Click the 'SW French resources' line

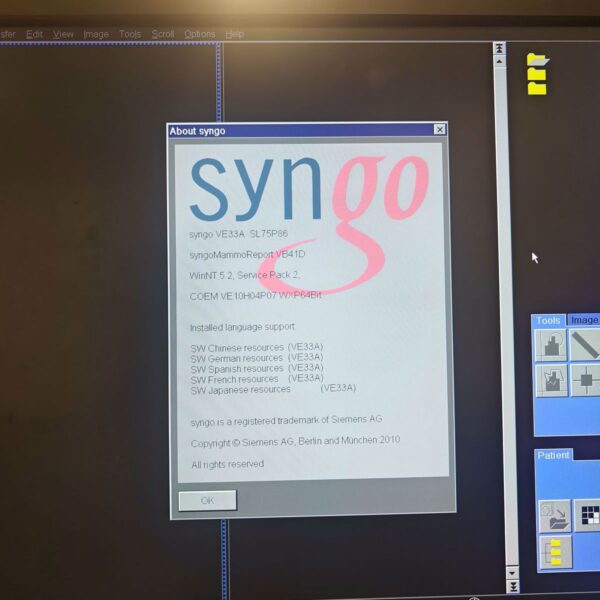257,379
